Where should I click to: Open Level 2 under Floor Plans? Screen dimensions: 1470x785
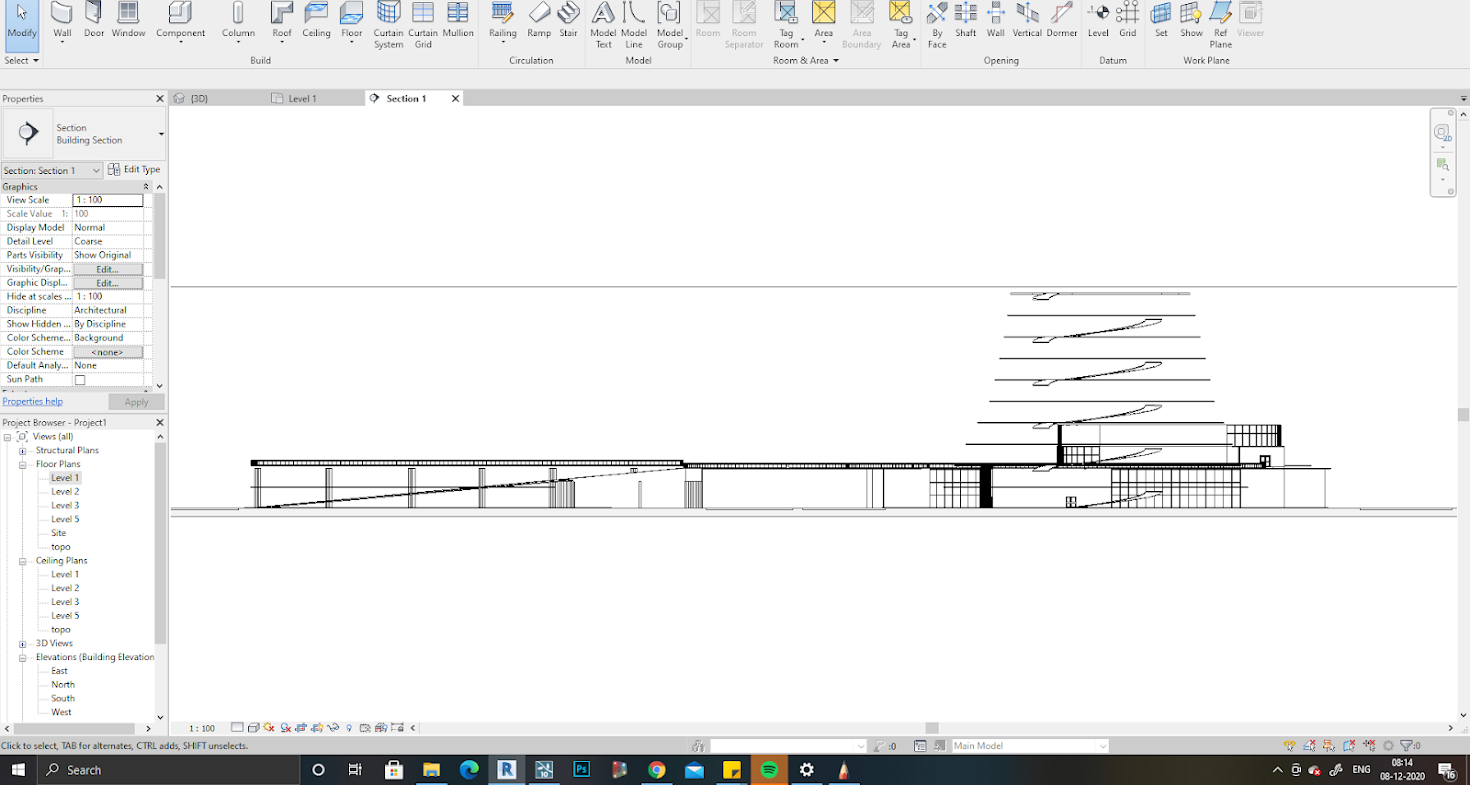65,492
